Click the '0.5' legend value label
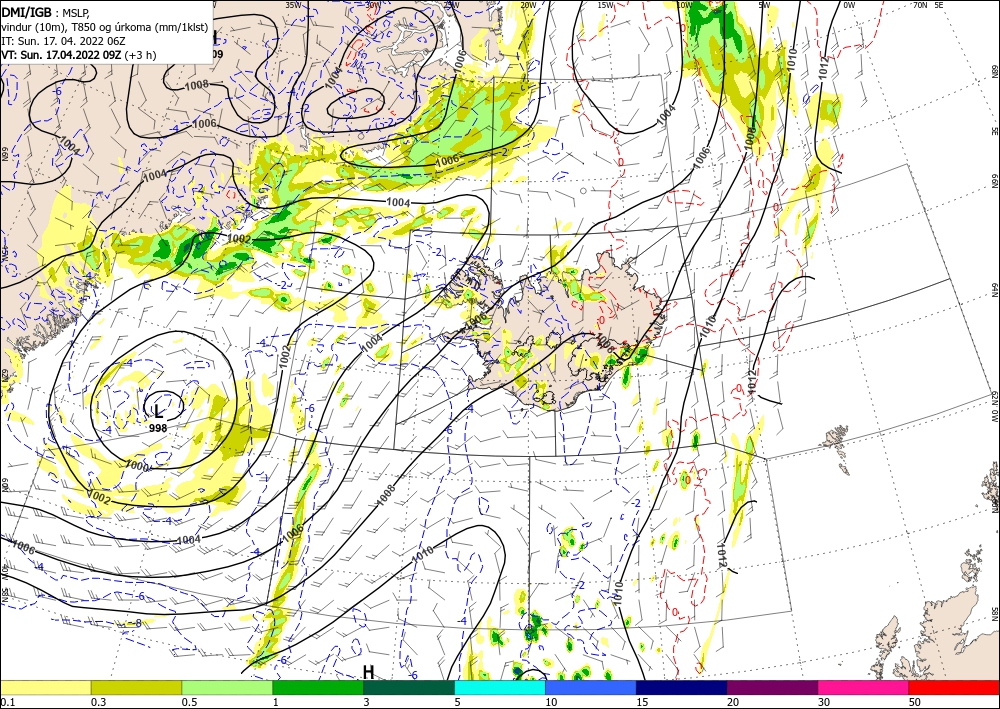The height and width of the screenshot is (709, 1000). [x=189, y=702]
